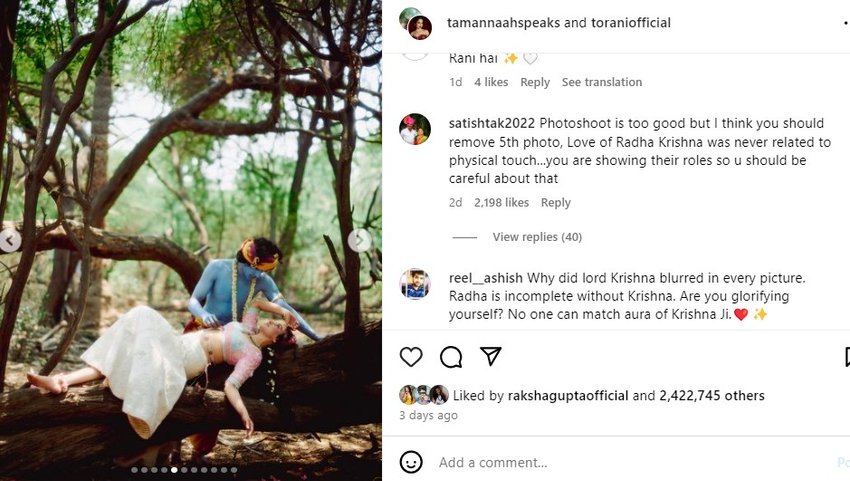This screenshot has width=850, height=481.
Task: Click See translation under the first comment
Action: click(602, 82)
